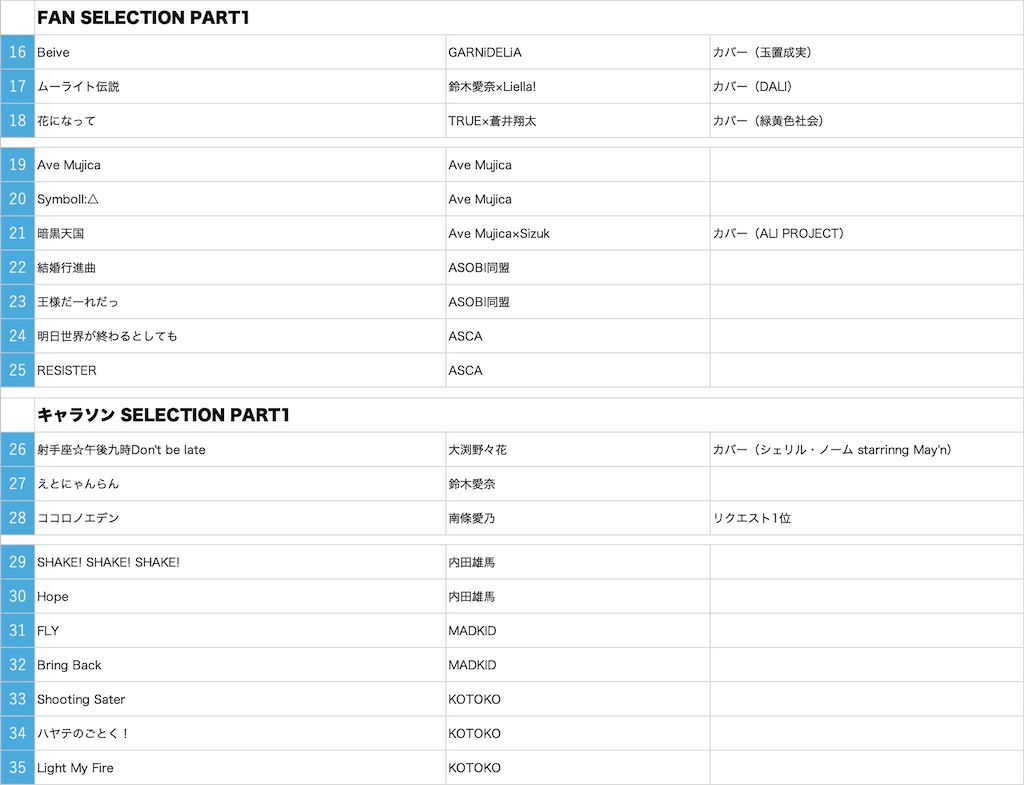Viewport: 1024px width, 785px height.
Task: Click the Shooting Sater song title
Action: pos(81,699)
